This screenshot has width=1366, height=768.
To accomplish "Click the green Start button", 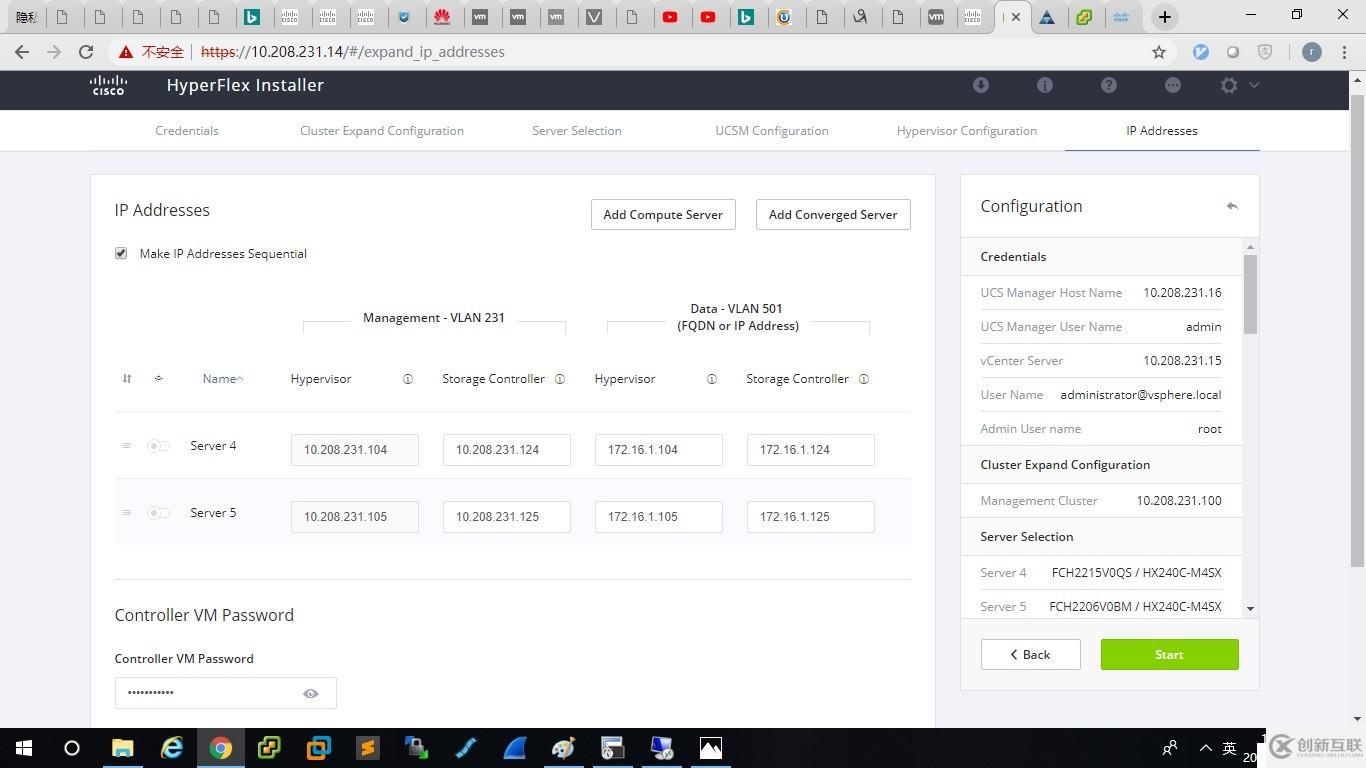I will click(x=1170, y=655).
